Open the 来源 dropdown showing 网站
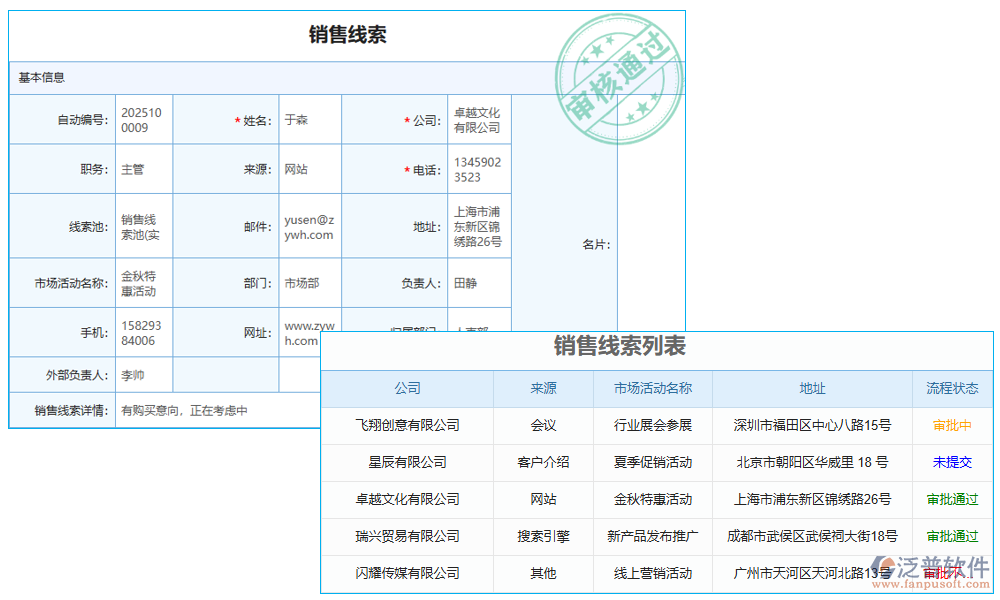The image size is (1000, 600). point(310,168)
